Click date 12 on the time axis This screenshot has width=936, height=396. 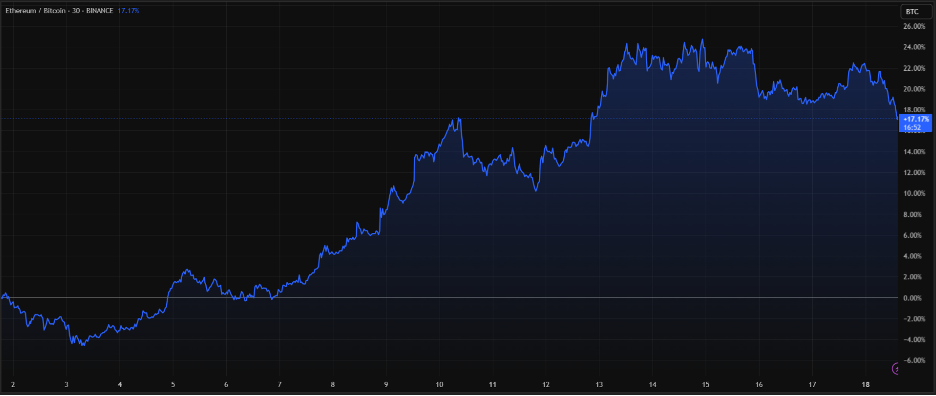click(x=546, y=385)
